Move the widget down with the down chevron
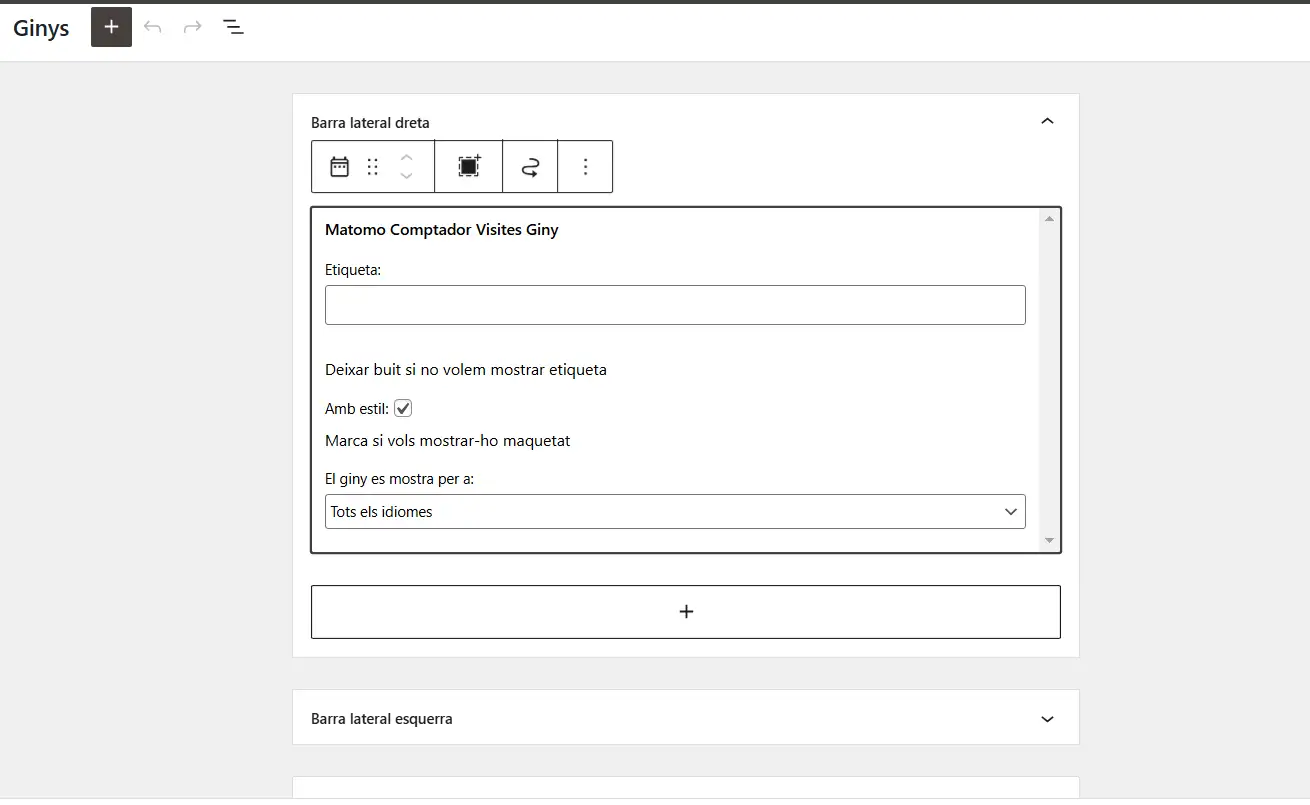 [406, 176]
